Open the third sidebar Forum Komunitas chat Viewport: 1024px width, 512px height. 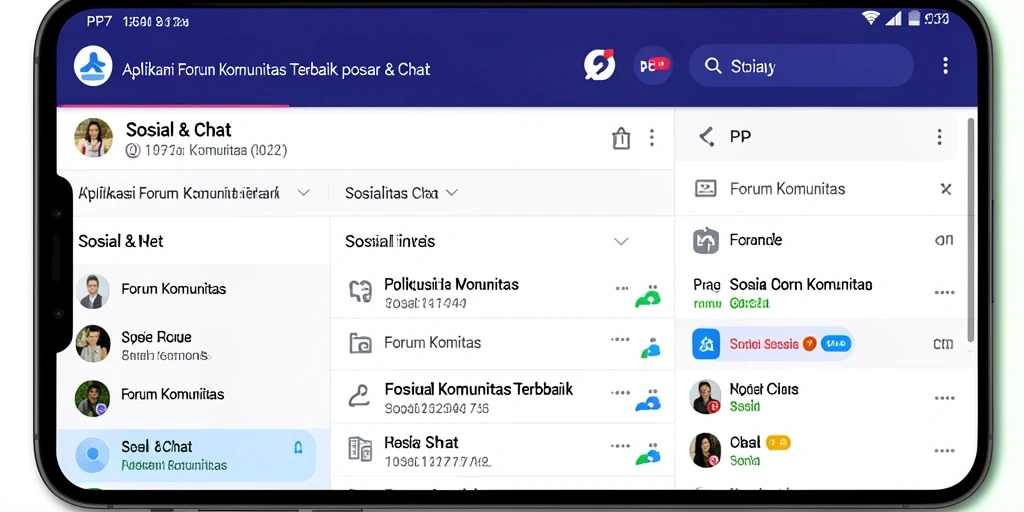tap(193, 398)
